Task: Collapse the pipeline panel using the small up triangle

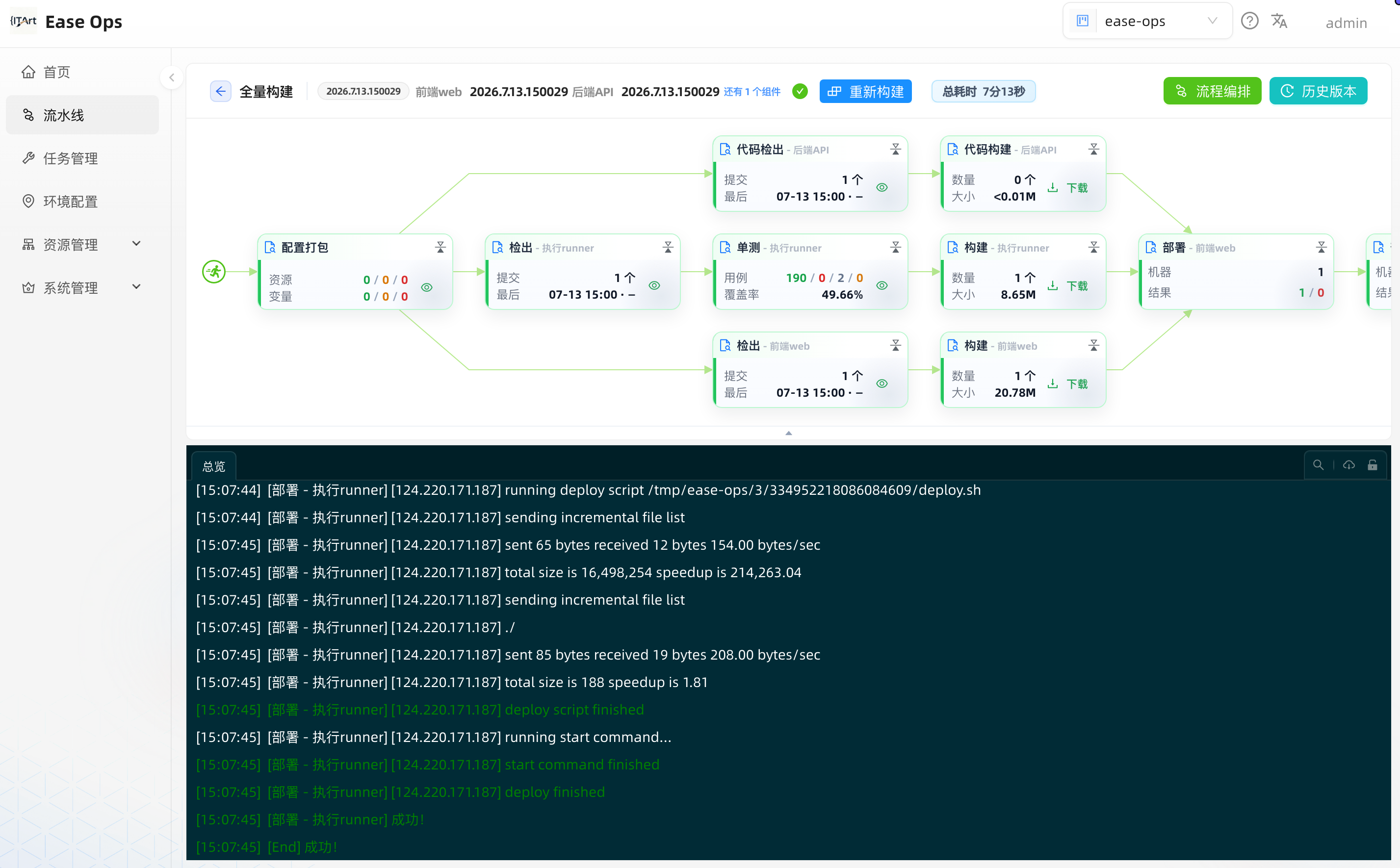Action: (788, 434)
